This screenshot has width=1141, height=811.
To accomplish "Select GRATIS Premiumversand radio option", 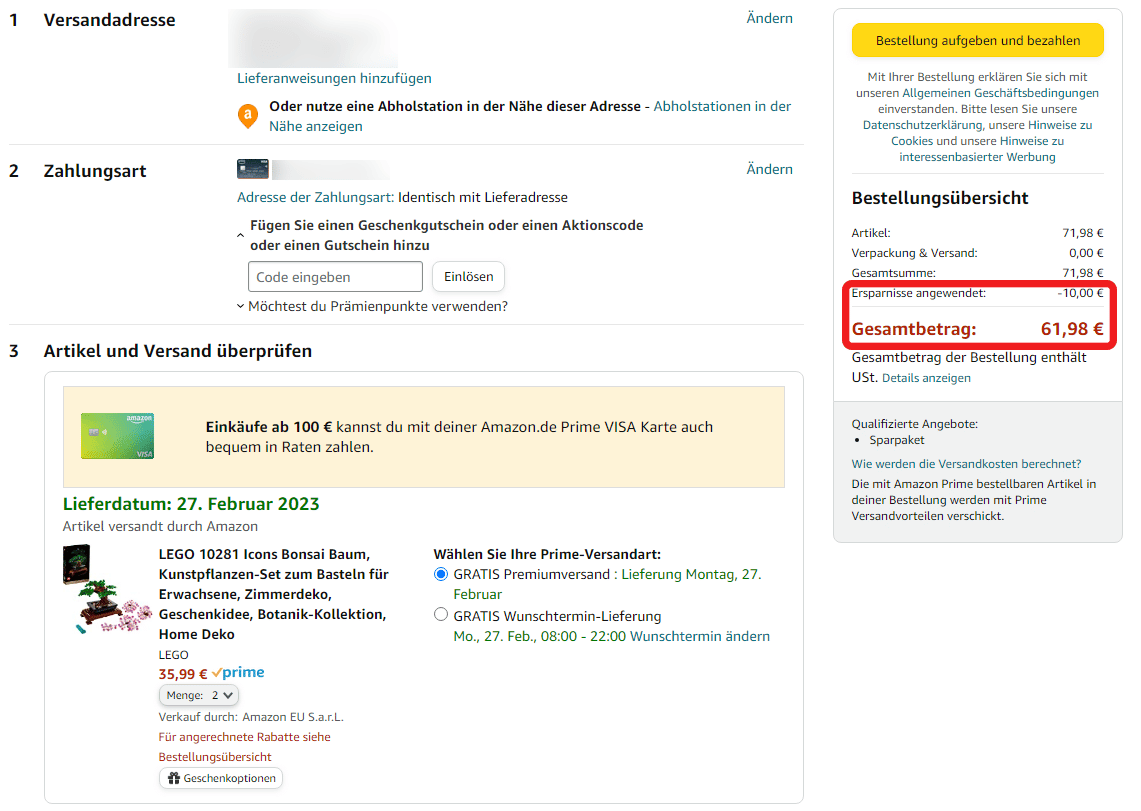I will click(x=440, y=574).
